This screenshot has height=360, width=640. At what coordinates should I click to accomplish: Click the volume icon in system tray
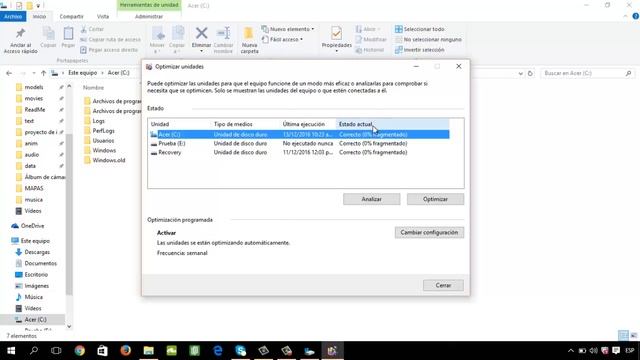tap(593, 351)
